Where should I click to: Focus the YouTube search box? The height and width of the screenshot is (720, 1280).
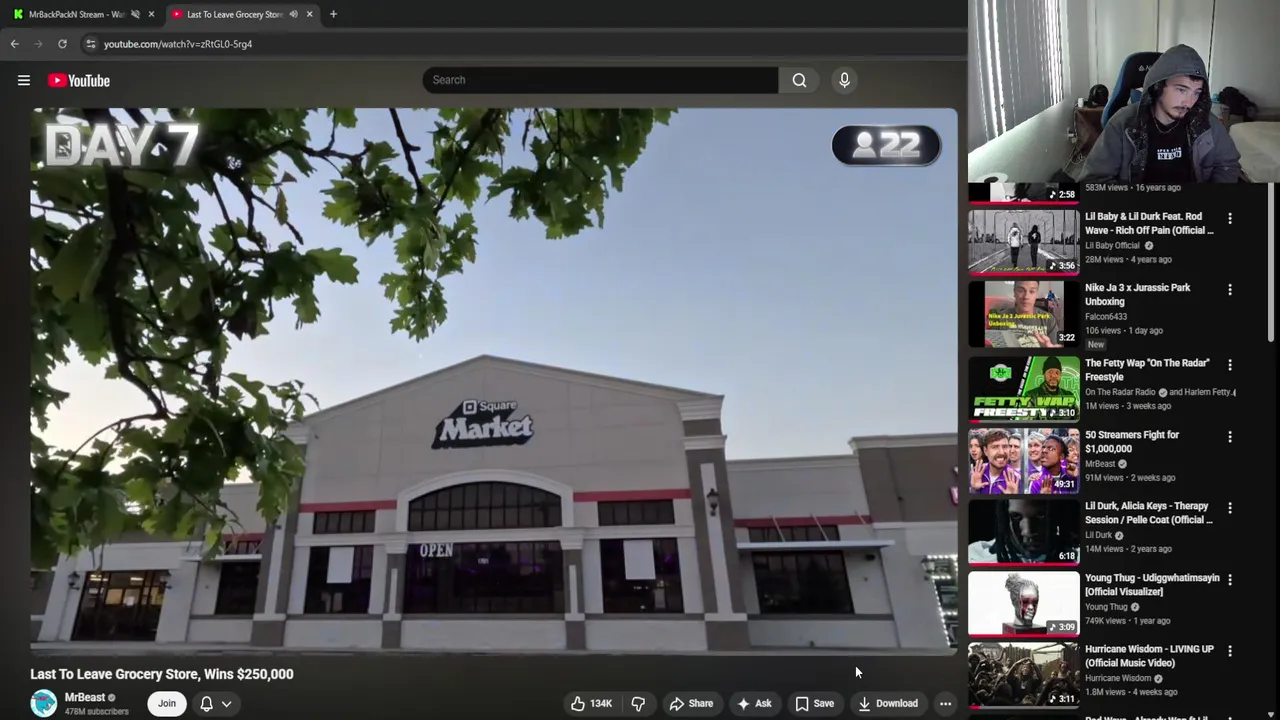[600, 80]
